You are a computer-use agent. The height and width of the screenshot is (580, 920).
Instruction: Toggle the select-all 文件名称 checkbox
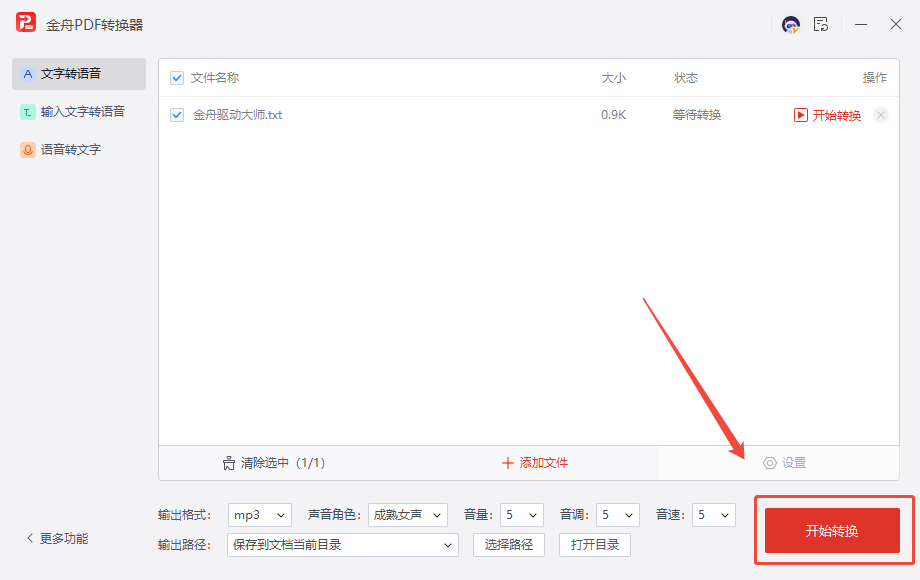tap(177, 78)
